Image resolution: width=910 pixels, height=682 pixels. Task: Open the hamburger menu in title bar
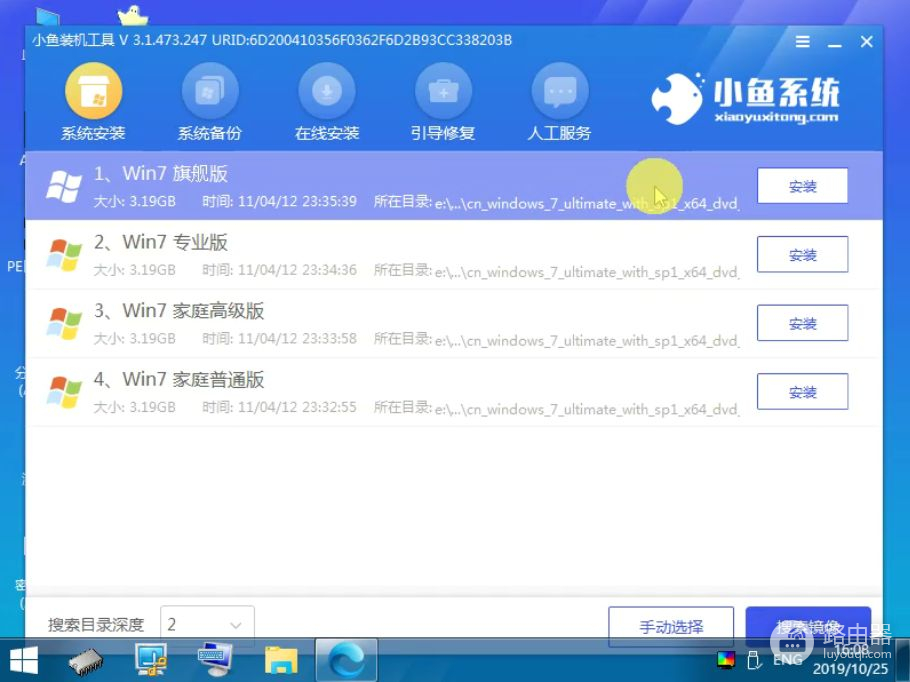803,41
